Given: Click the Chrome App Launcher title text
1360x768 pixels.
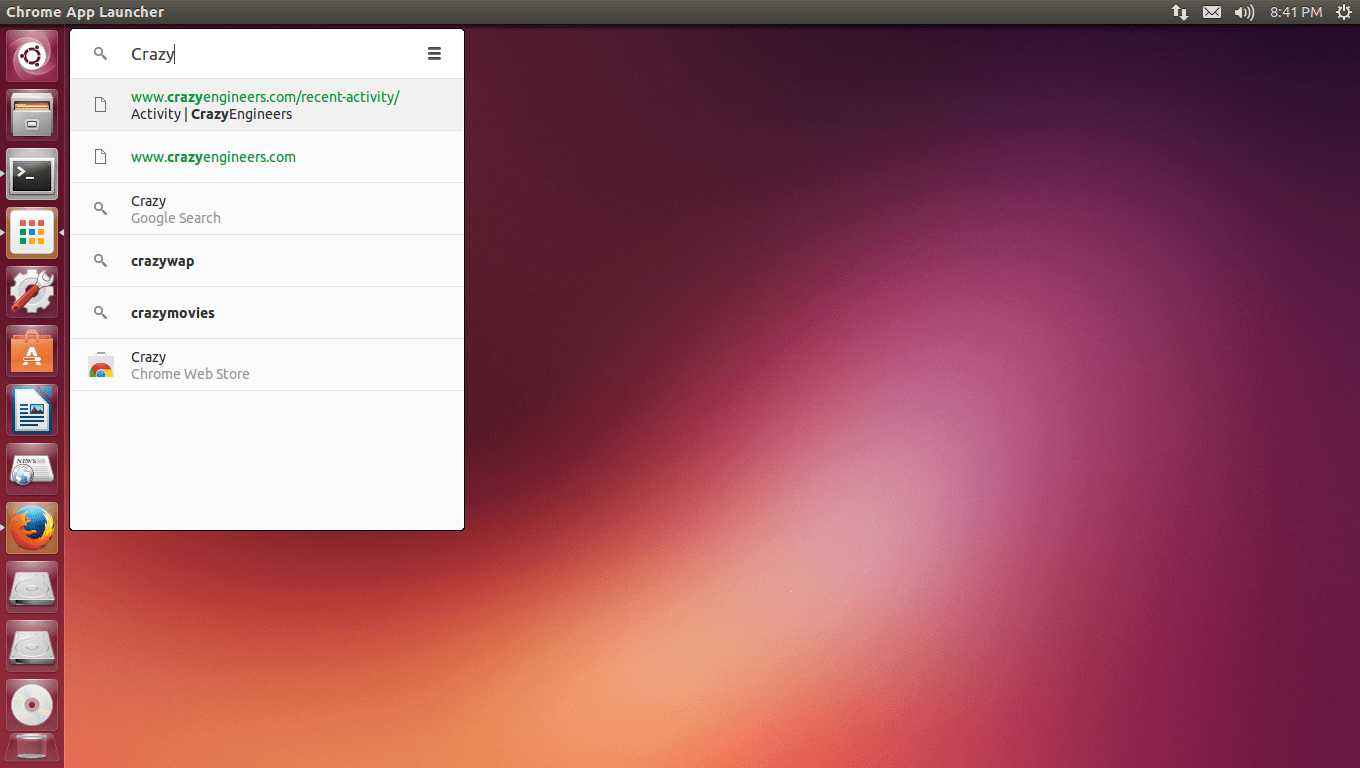Looking at the screenshot, I should pos(85,12).
